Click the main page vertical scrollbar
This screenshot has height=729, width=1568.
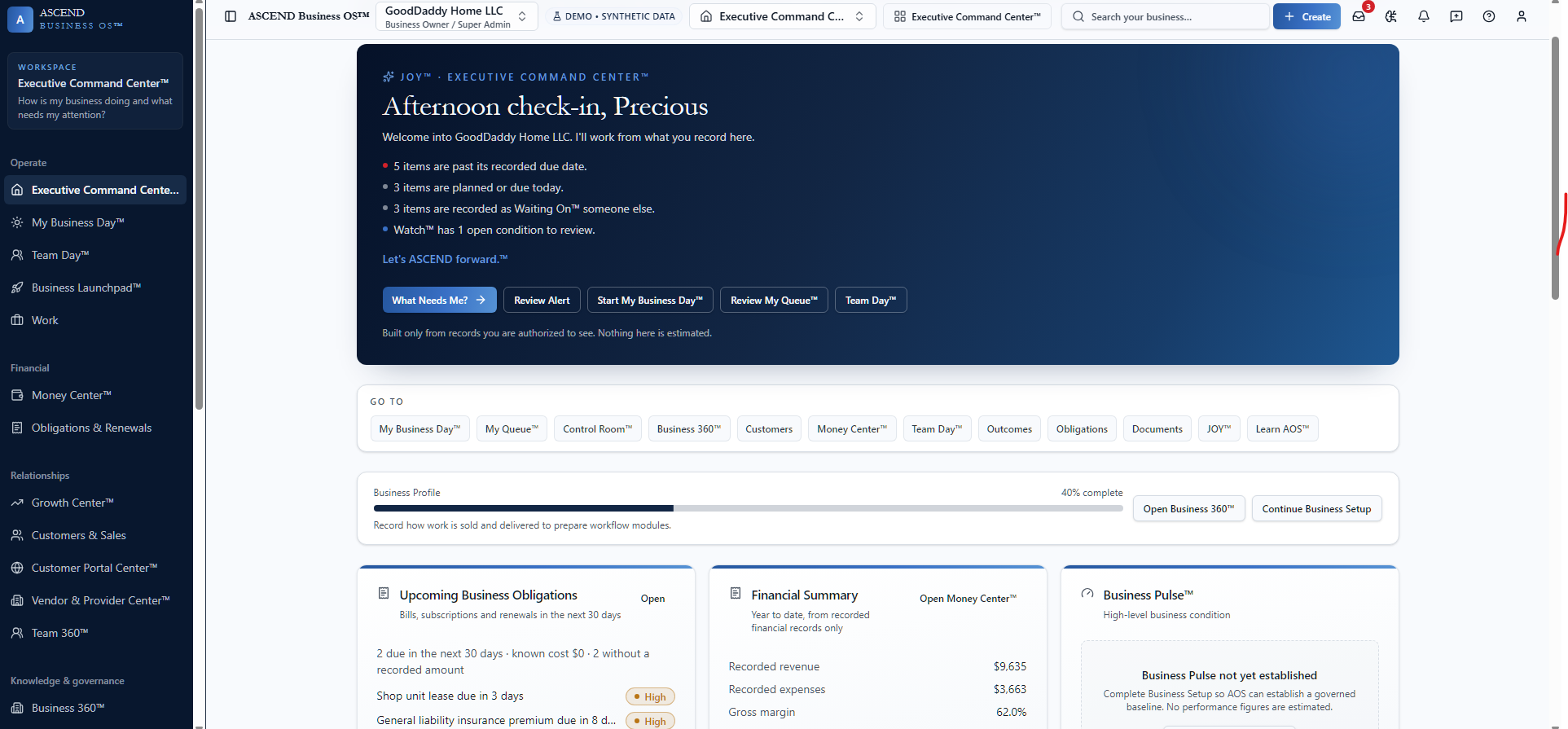(1555, 167)
